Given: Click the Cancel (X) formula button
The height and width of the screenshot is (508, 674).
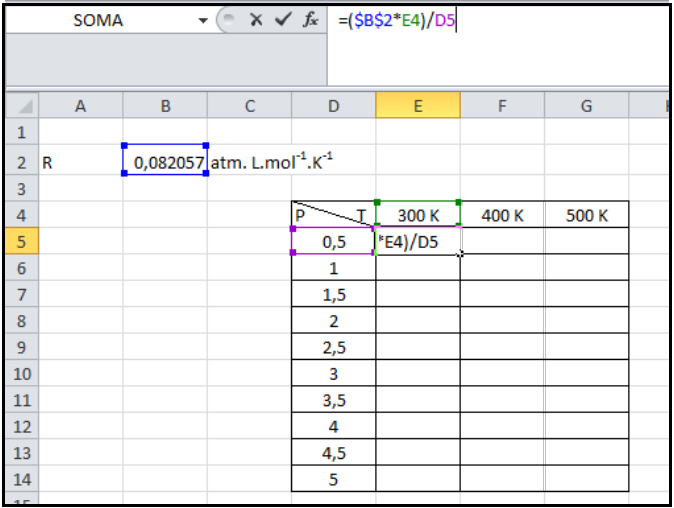Looking at the screenshot, I should (257, 20).
